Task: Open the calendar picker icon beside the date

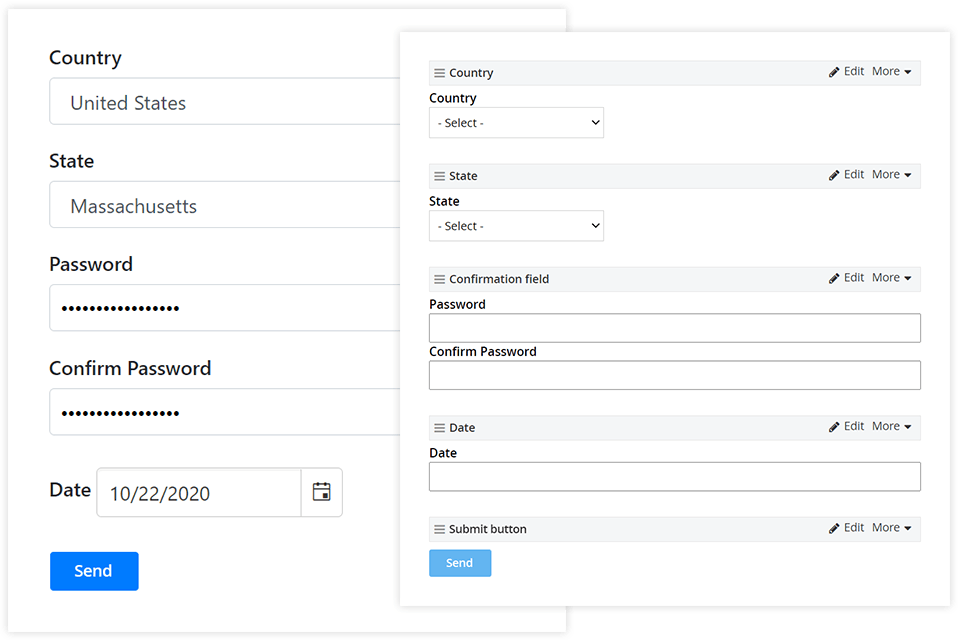Action: tap(321, 492)
